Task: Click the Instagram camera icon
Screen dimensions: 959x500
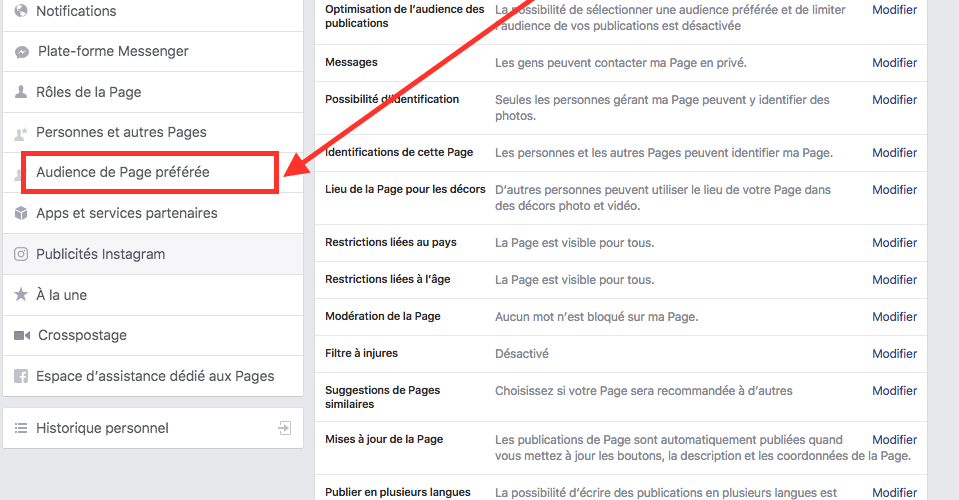Action: (21, 255)
